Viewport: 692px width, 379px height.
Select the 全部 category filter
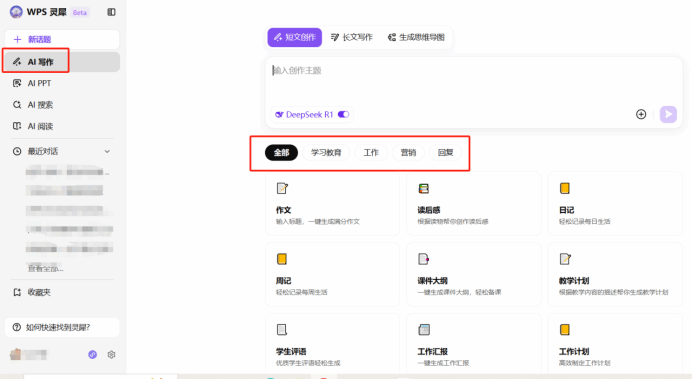click(281, 153)
